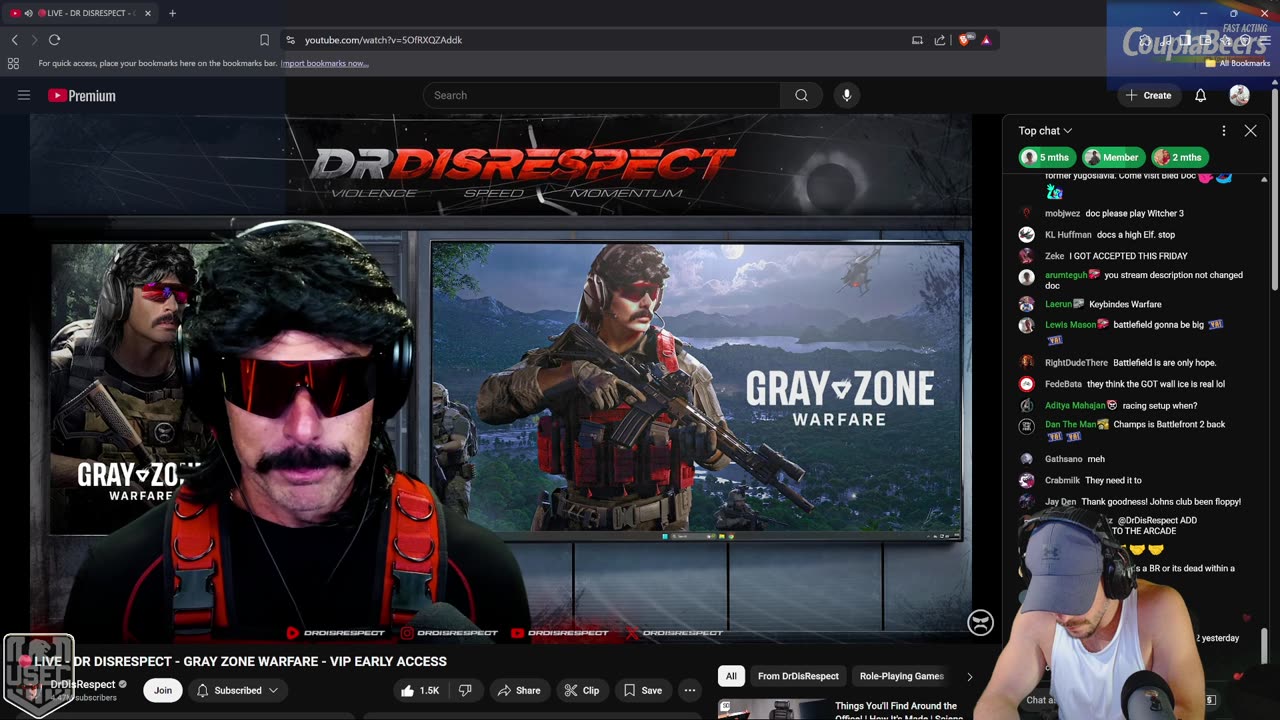Open FedeBata's avatar in chat
Image resolution: width=1280 pixels, height=720 pixels.
click(1026, 384)
